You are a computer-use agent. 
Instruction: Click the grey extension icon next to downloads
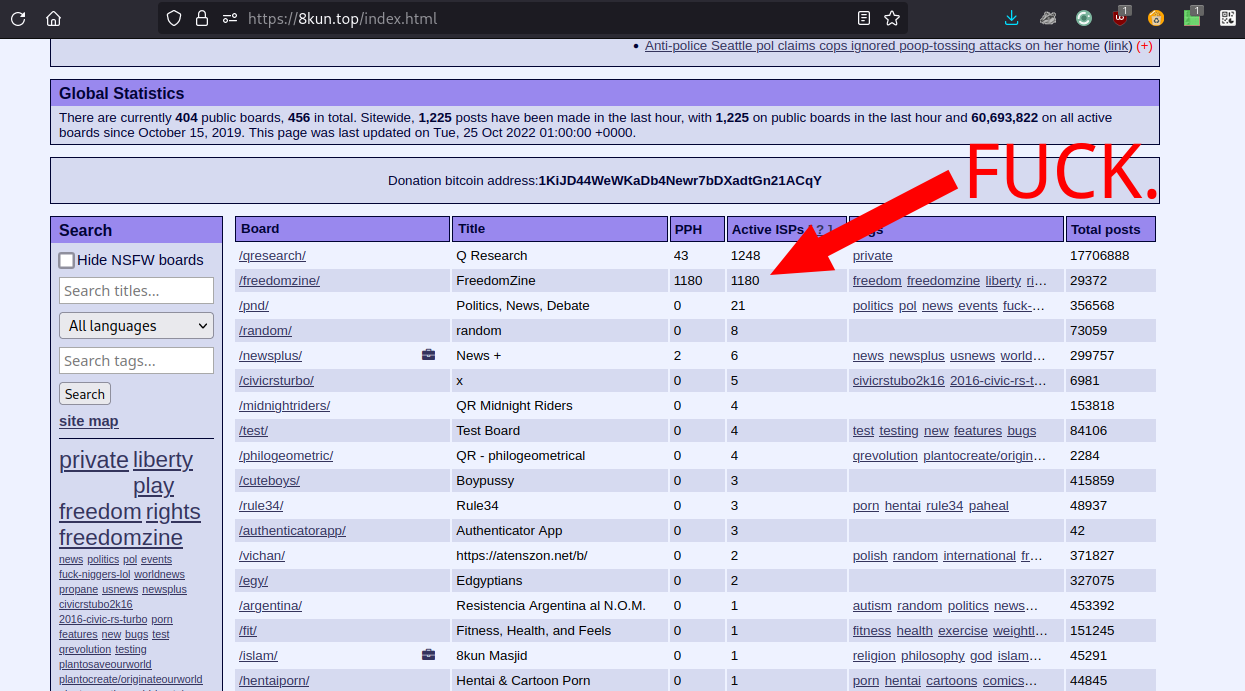(x=1048, y=18)
